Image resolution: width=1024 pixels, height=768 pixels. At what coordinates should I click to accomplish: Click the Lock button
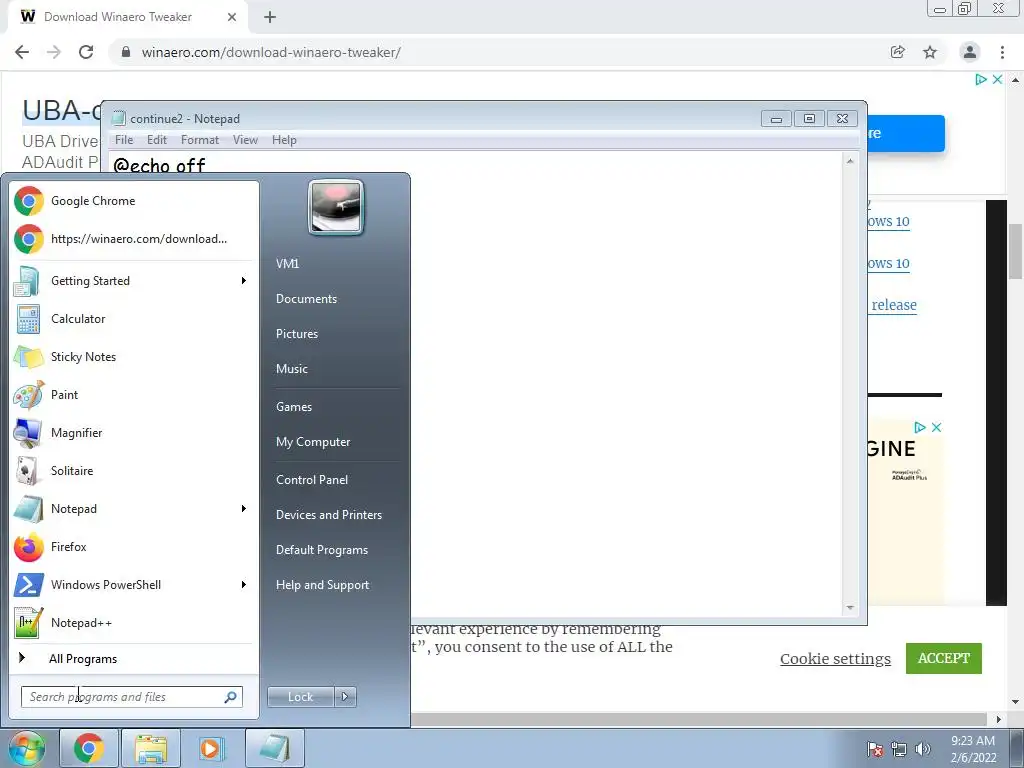click(301, 697)
